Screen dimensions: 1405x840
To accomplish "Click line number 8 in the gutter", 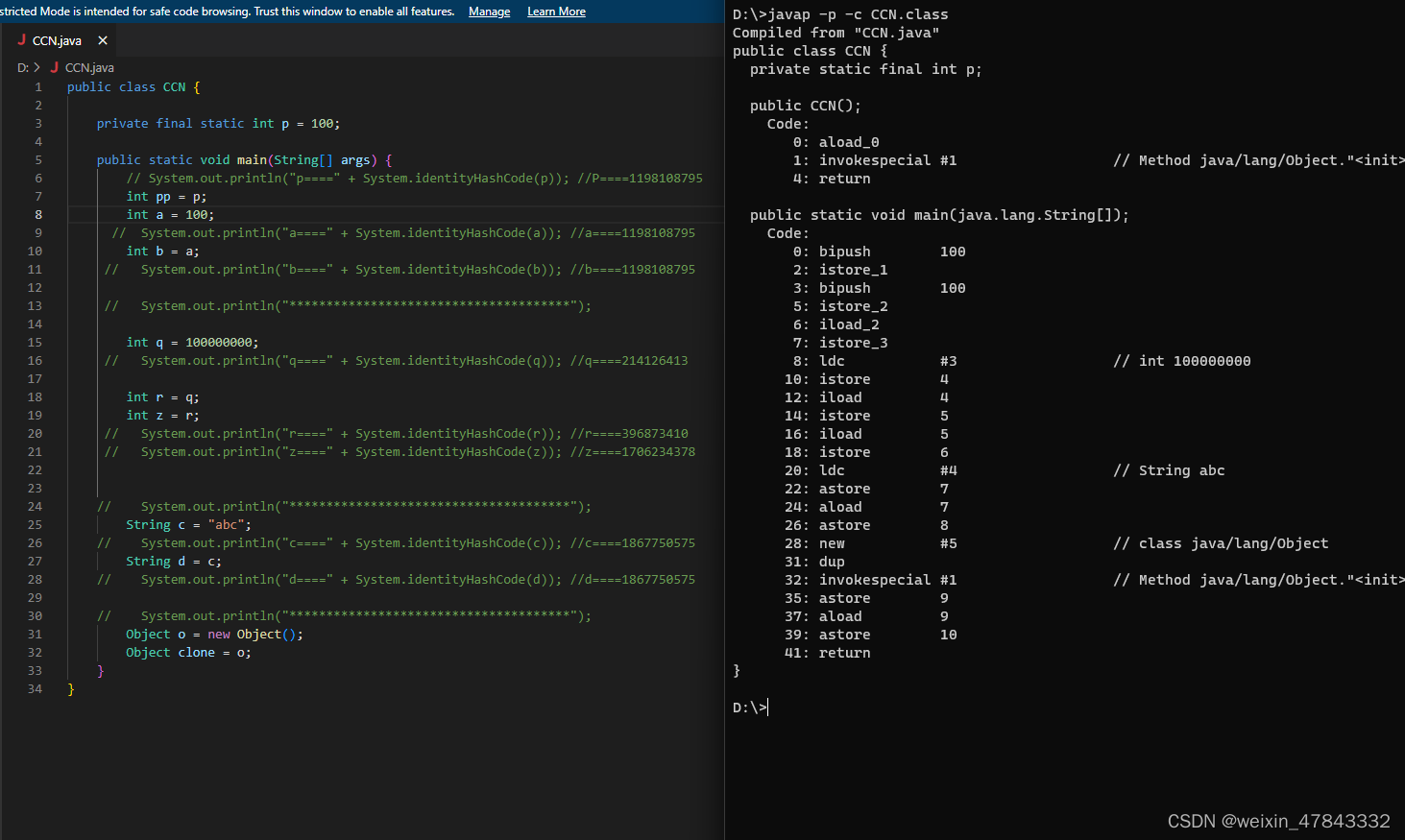I will click(x=38, y=215).
